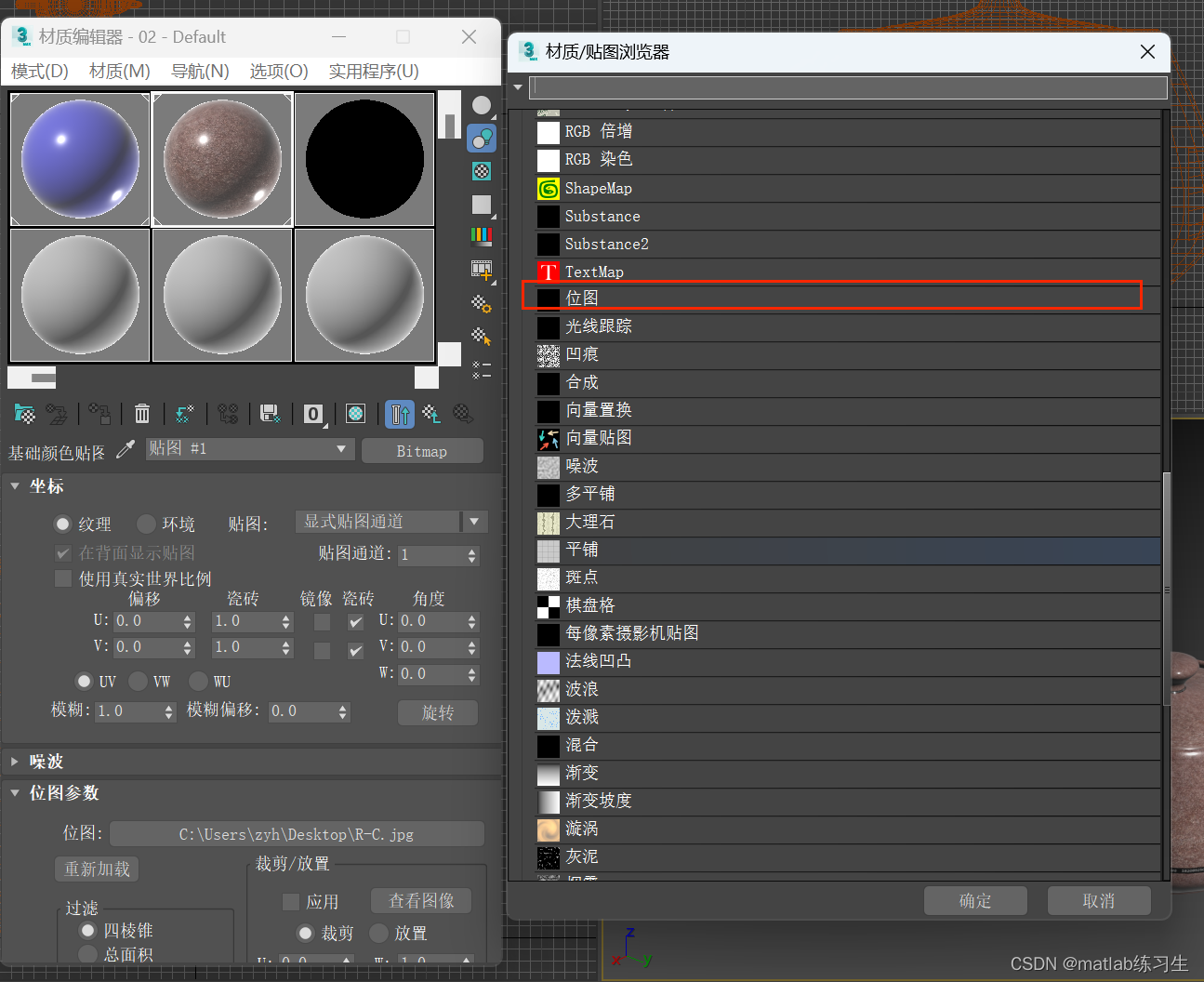This screenshot has height=982, width=1204.
Task: Click 取消 in map browser
Action: [x=1099, y=900]
